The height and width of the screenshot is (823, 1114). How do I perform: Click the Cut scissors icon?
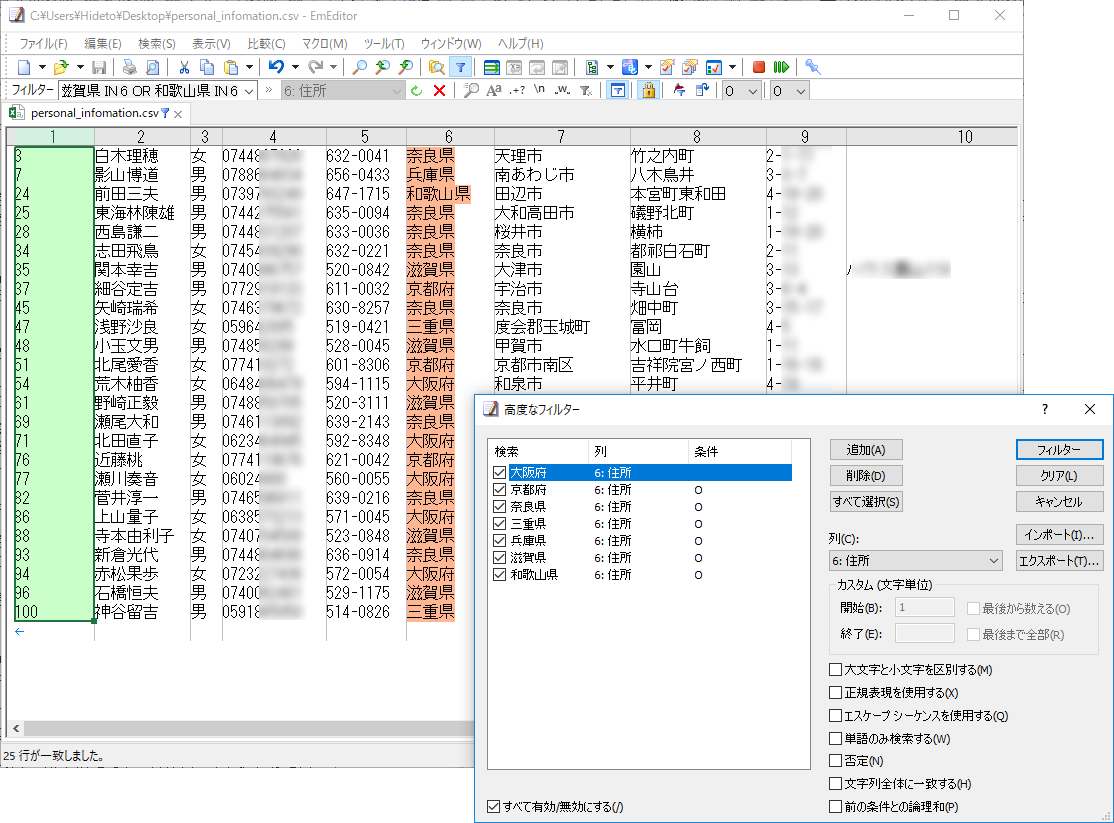pos(184,67)
